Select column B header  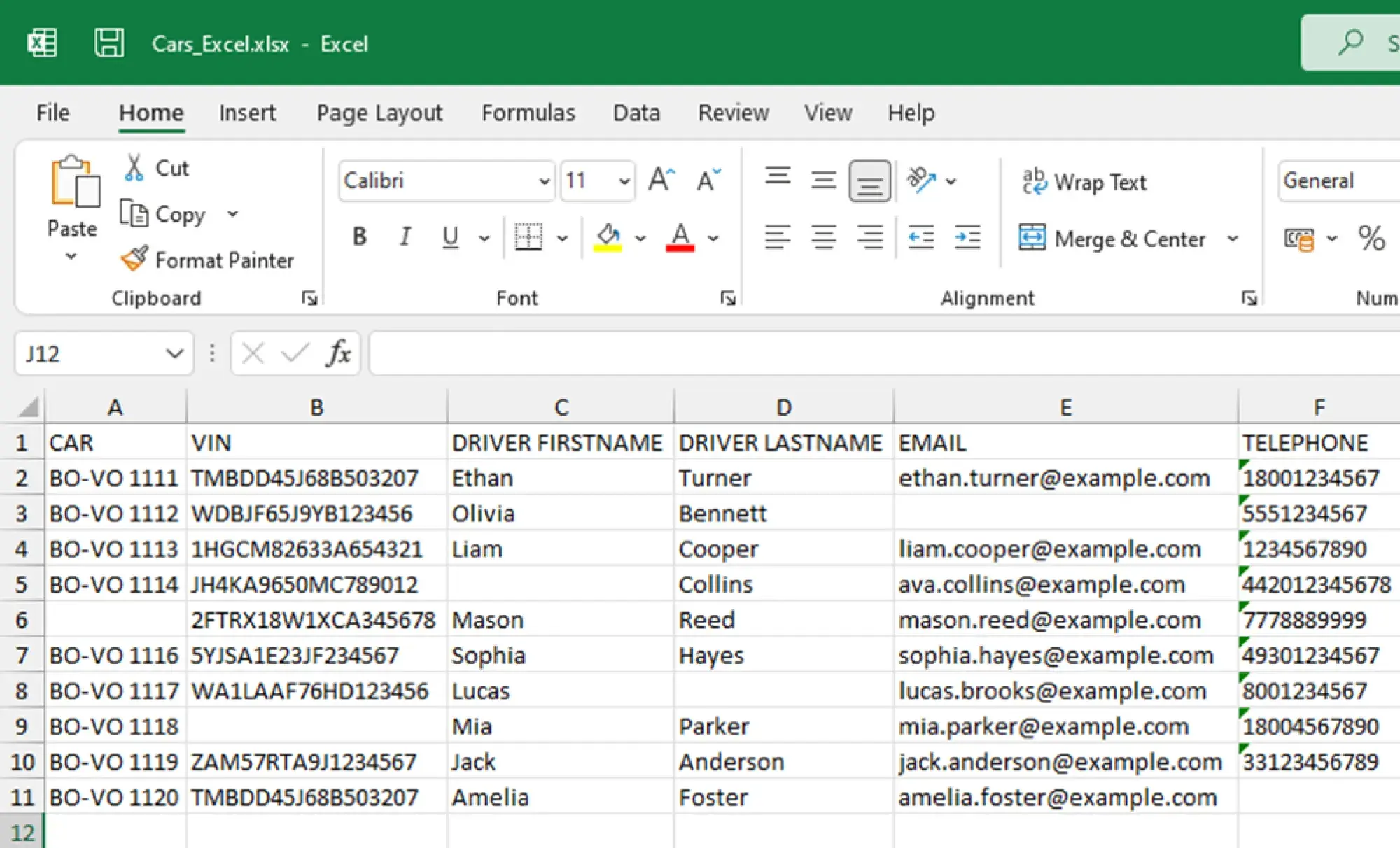(317, 407)
